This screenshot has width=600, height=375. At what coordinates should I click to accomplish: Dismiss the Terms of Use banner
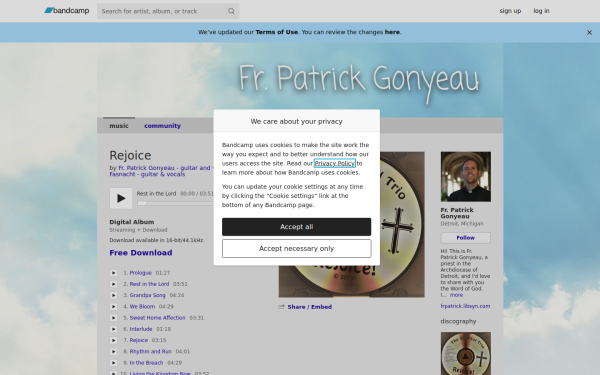click(589, 33)
